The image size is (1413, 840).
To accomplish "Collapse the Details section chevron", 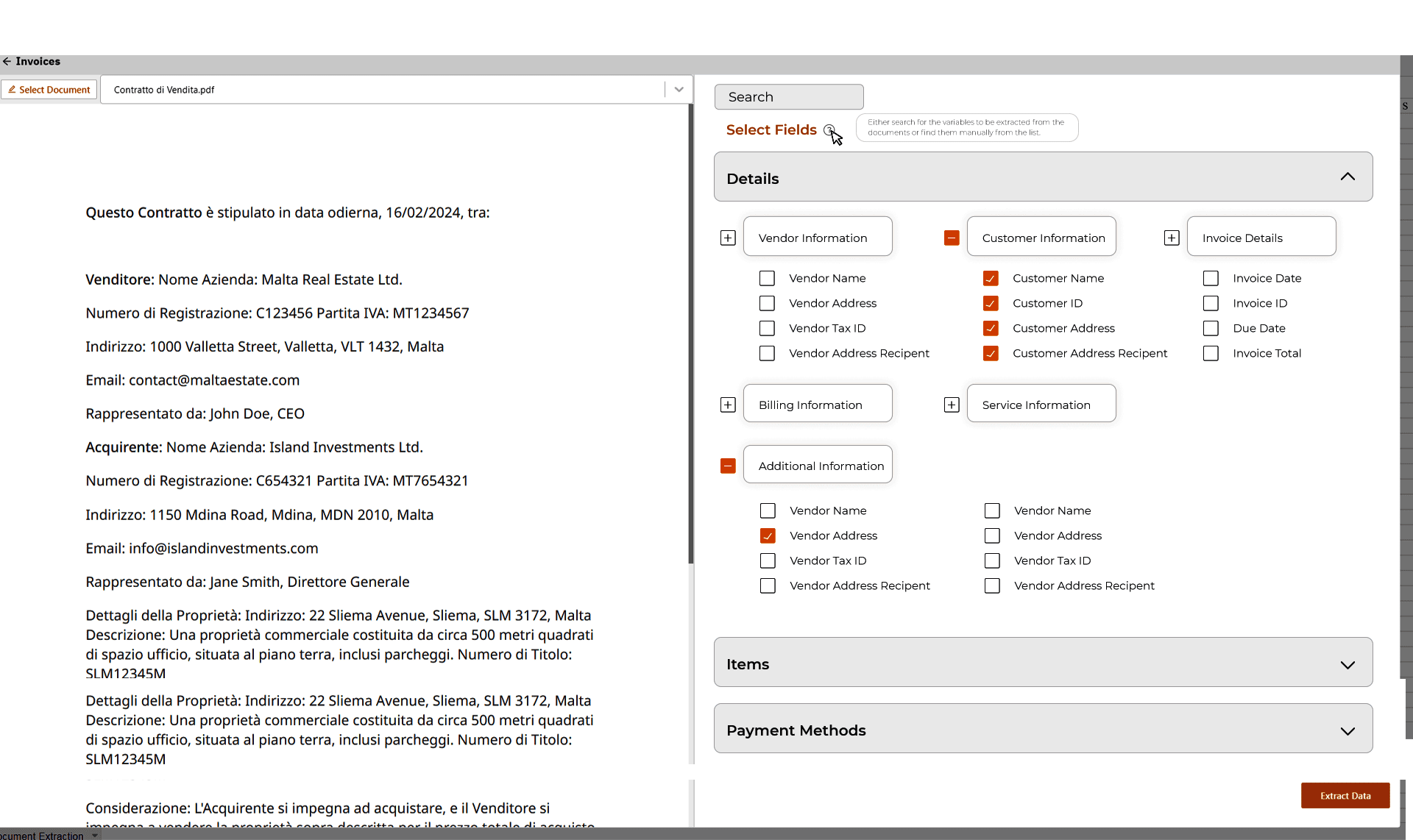I will coord(1347,177).
